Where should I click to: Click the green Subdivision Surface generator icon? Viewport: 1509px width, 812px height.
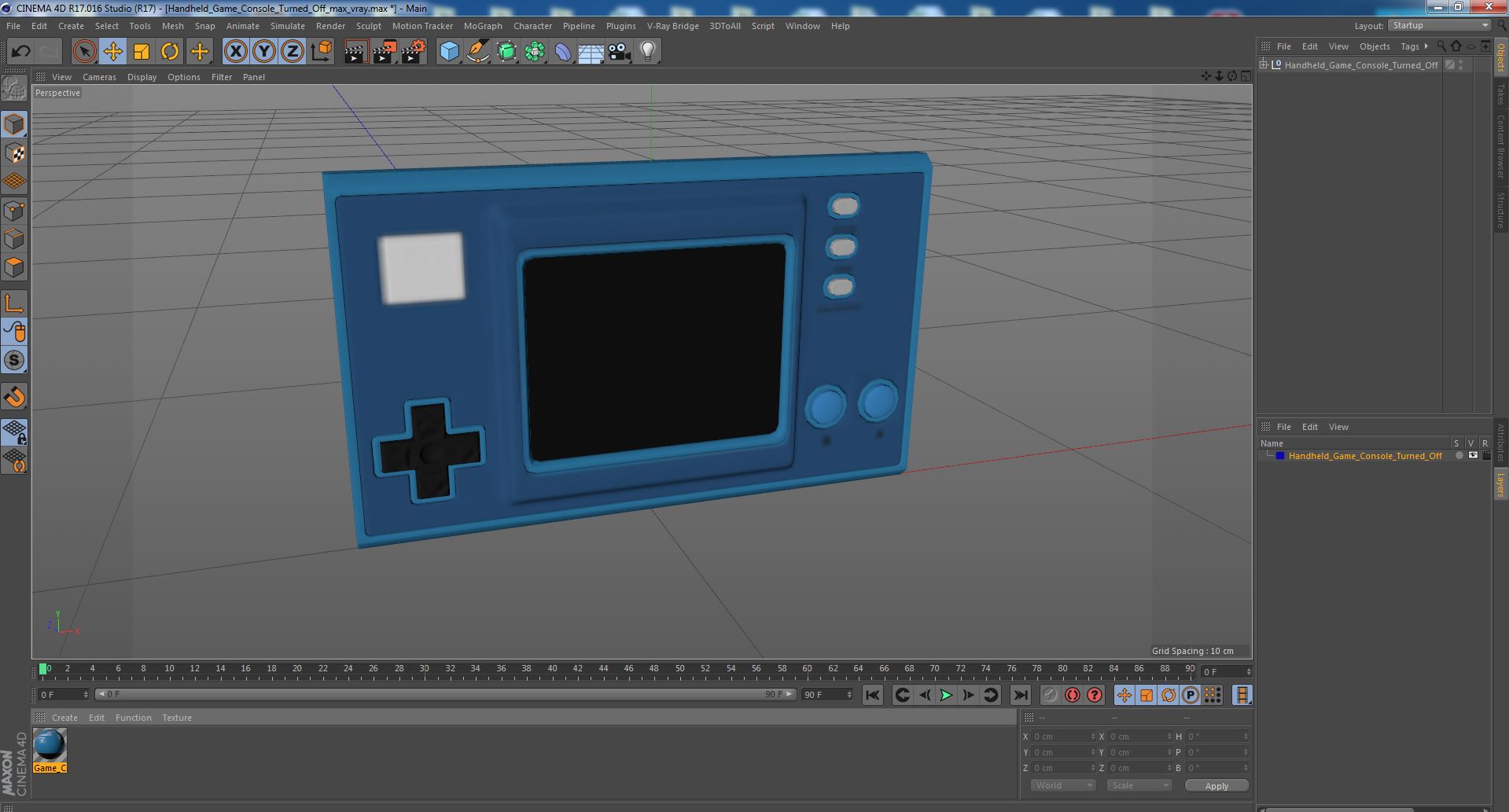pyautogui.click(x=506, y=52)
